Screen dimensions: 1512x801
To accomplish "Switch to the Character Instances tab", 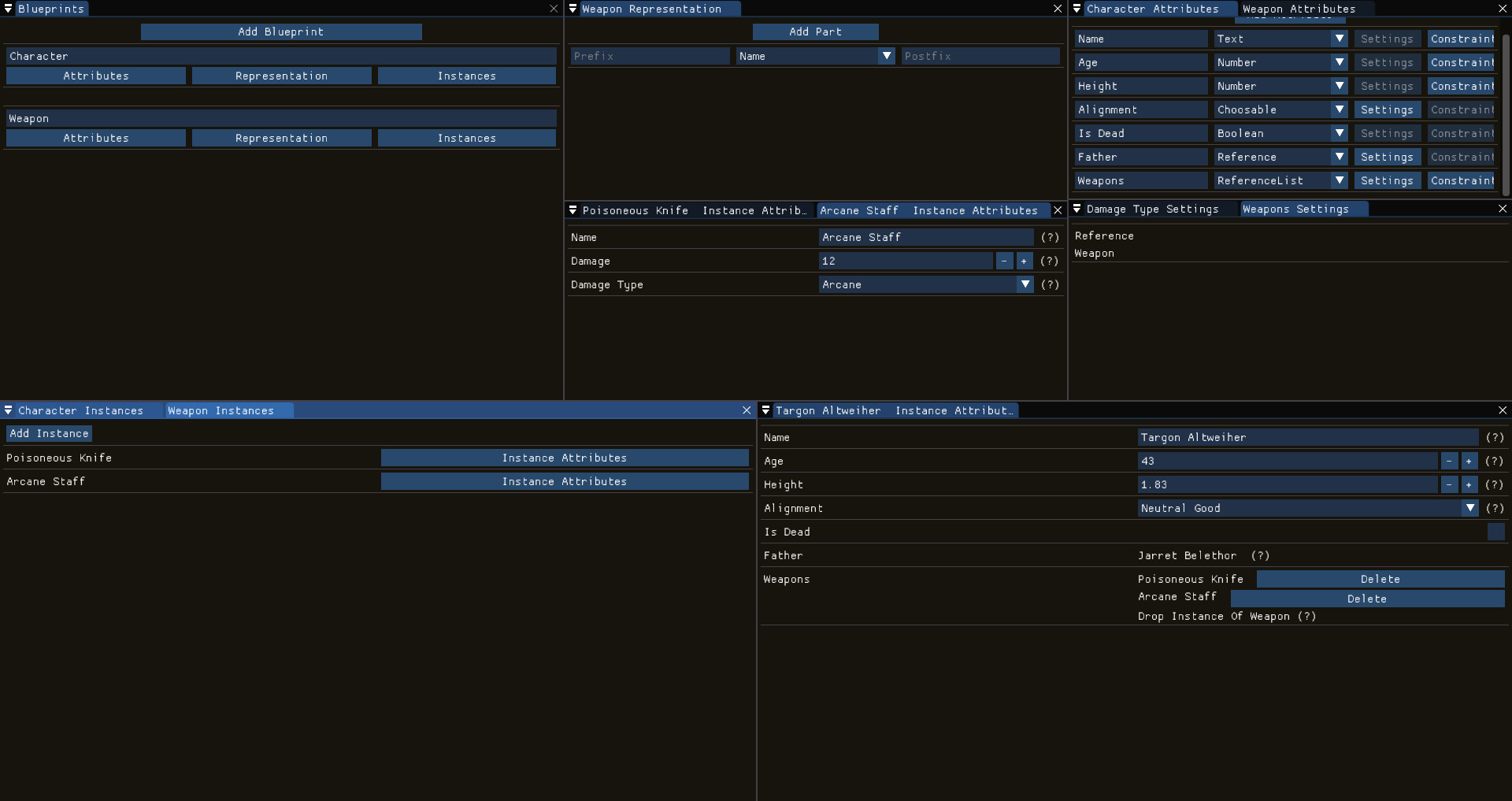I will (x=80, y=410).
